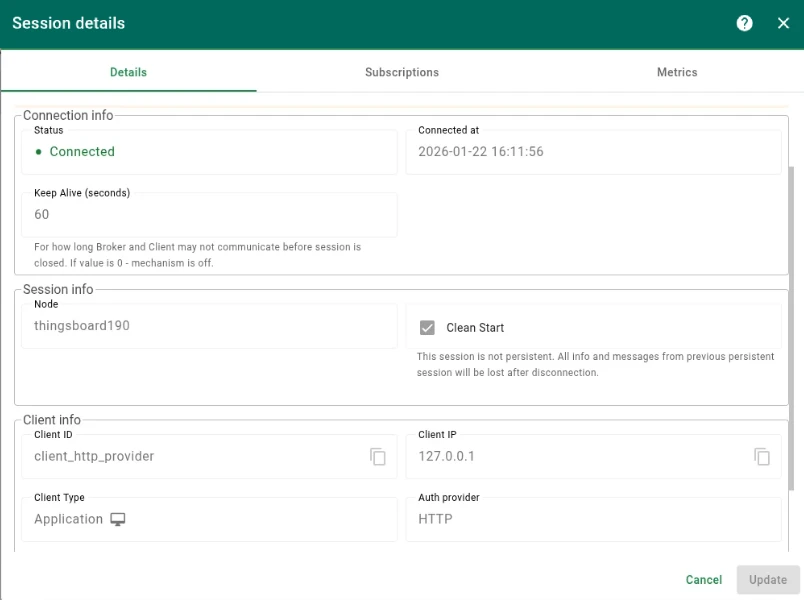Click the Client info section heading
The width and height of the screenshot is (804, 600).
[52, 420]
